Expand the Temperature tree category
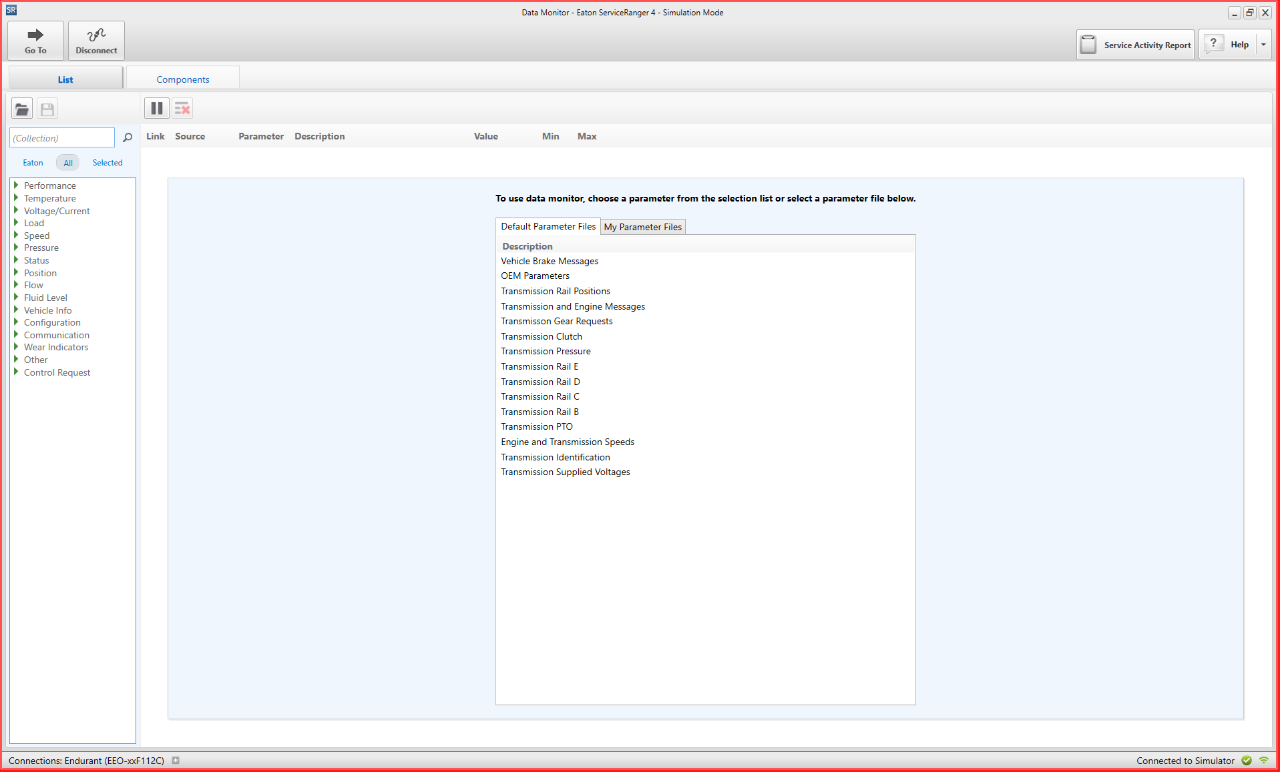This screenshot has width=1280, height=772. click(x=16, y=198)
